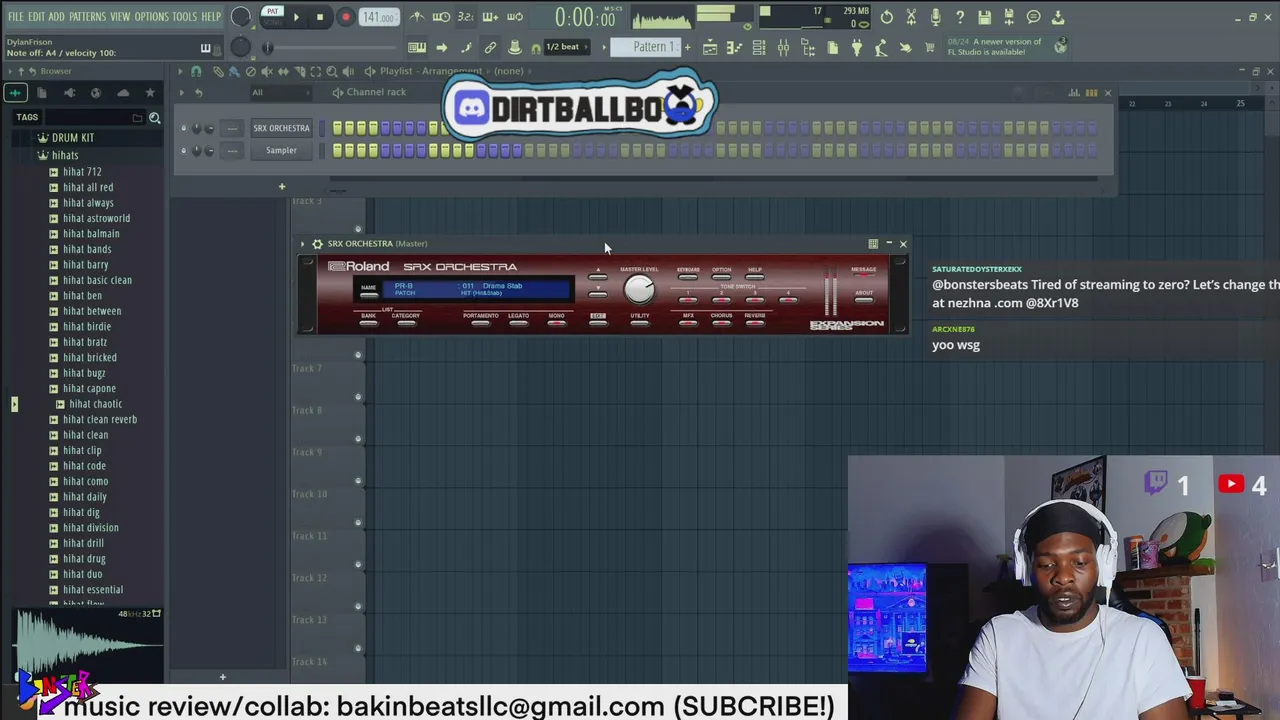Viewport: 1280px width, 720px height.
Task: Click the plugin picker plug icon
Action: pyautogui.click(x=856, y=47)
